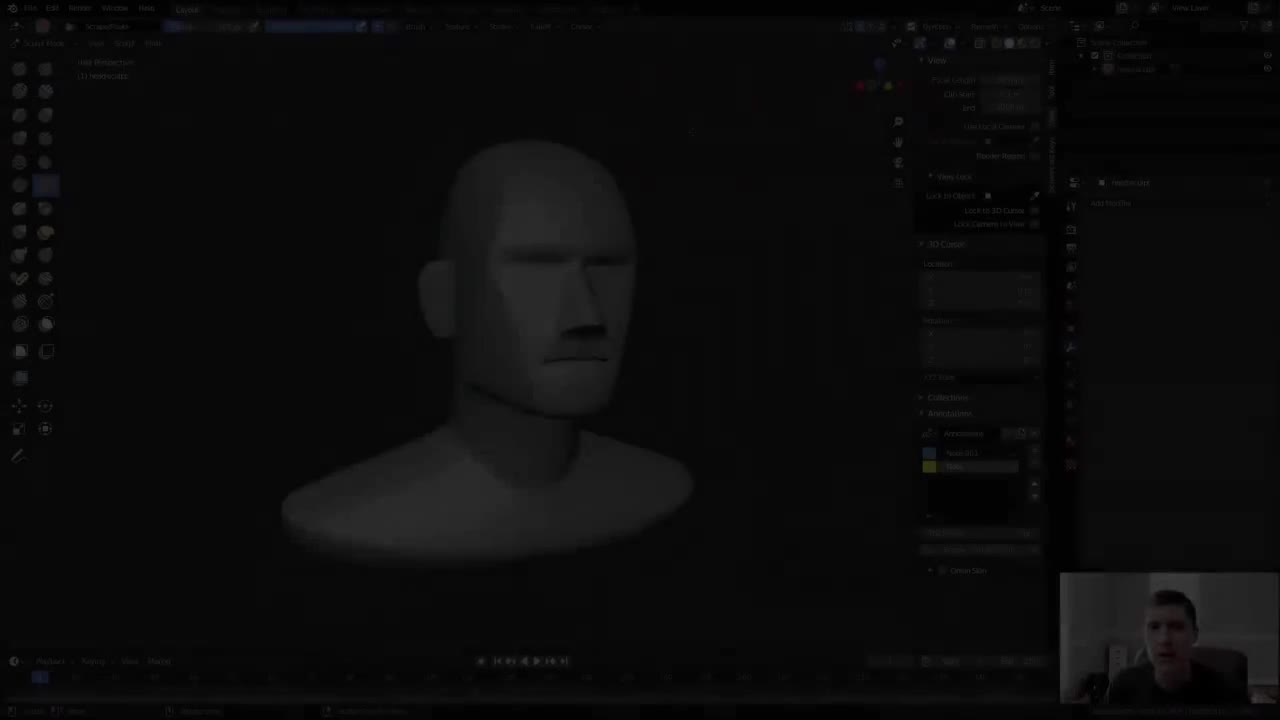Hide headsculpt with its eye icon

[x=1268, y=69]
